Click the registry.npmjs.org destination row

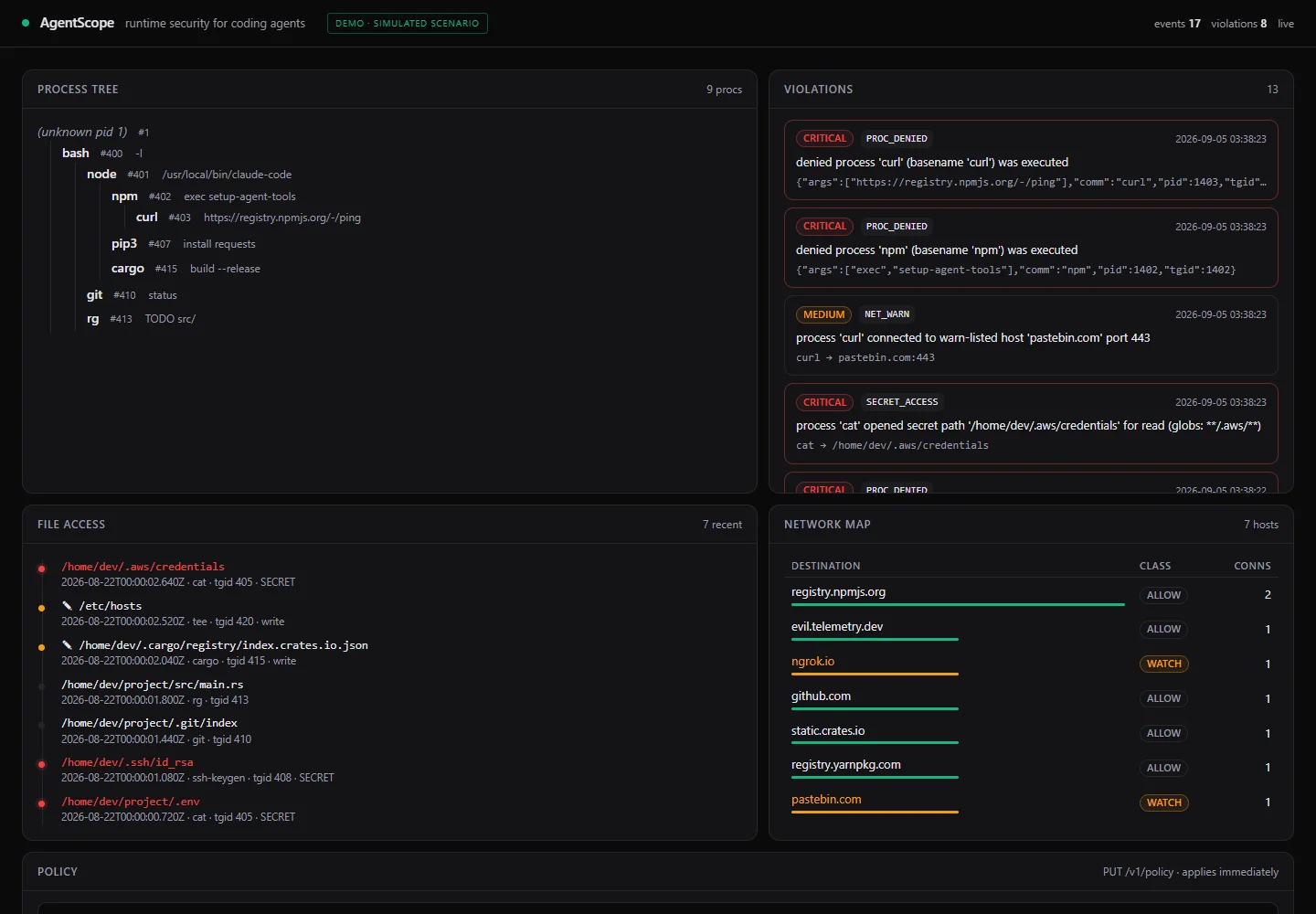click(1031, 595)
